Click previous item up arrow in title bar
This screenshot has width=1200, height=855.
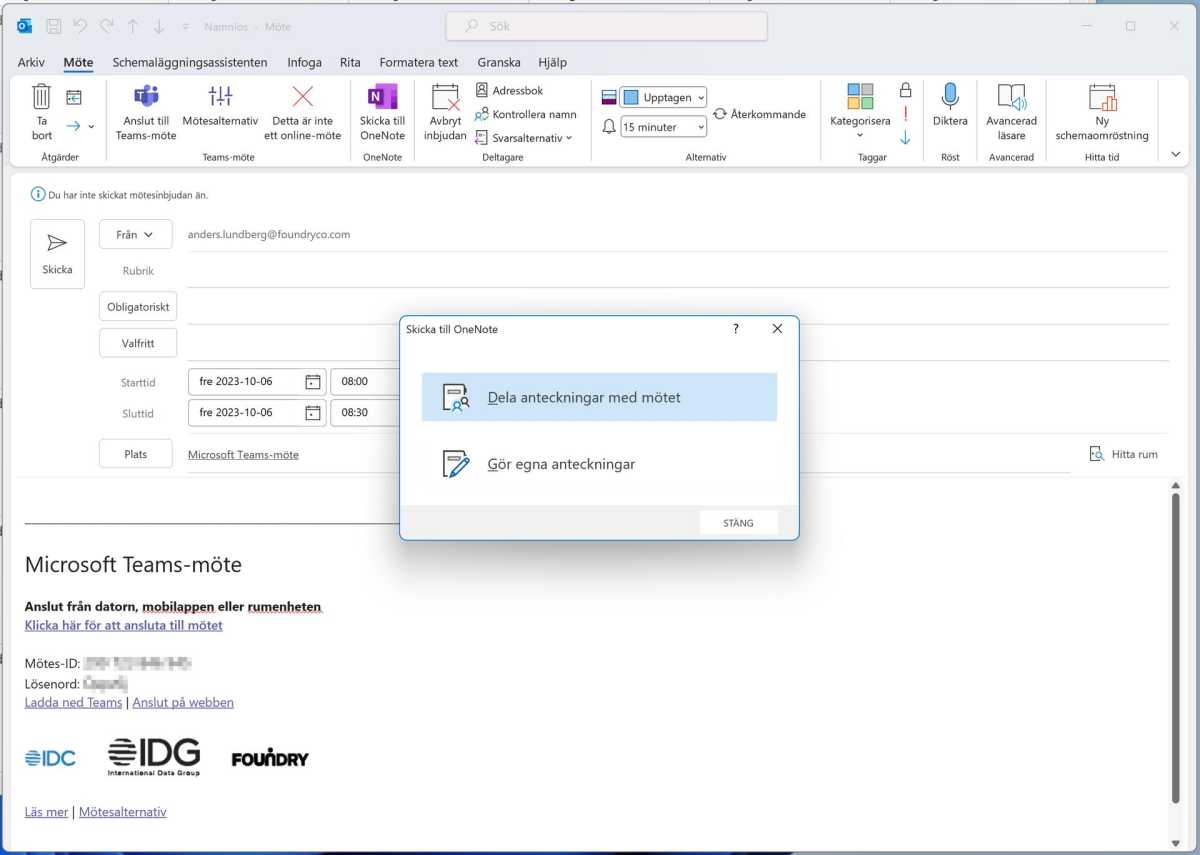(132, 27)
